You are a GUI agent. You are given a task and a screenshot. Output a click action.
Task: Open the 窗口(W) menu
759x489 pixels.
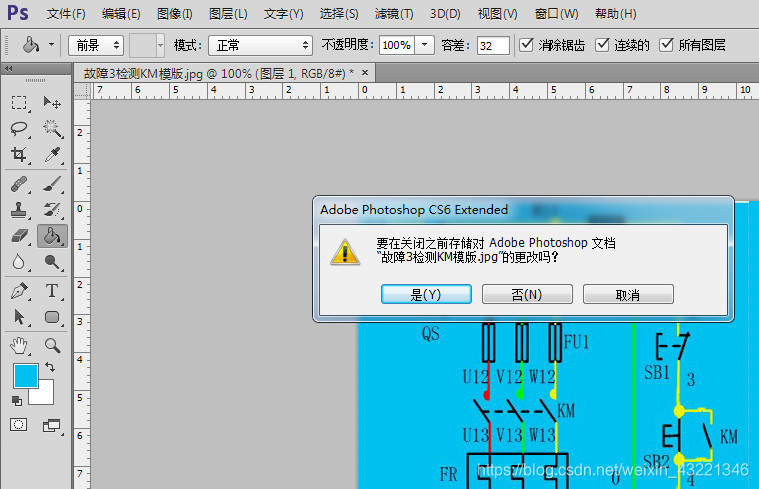click(556, 14)
